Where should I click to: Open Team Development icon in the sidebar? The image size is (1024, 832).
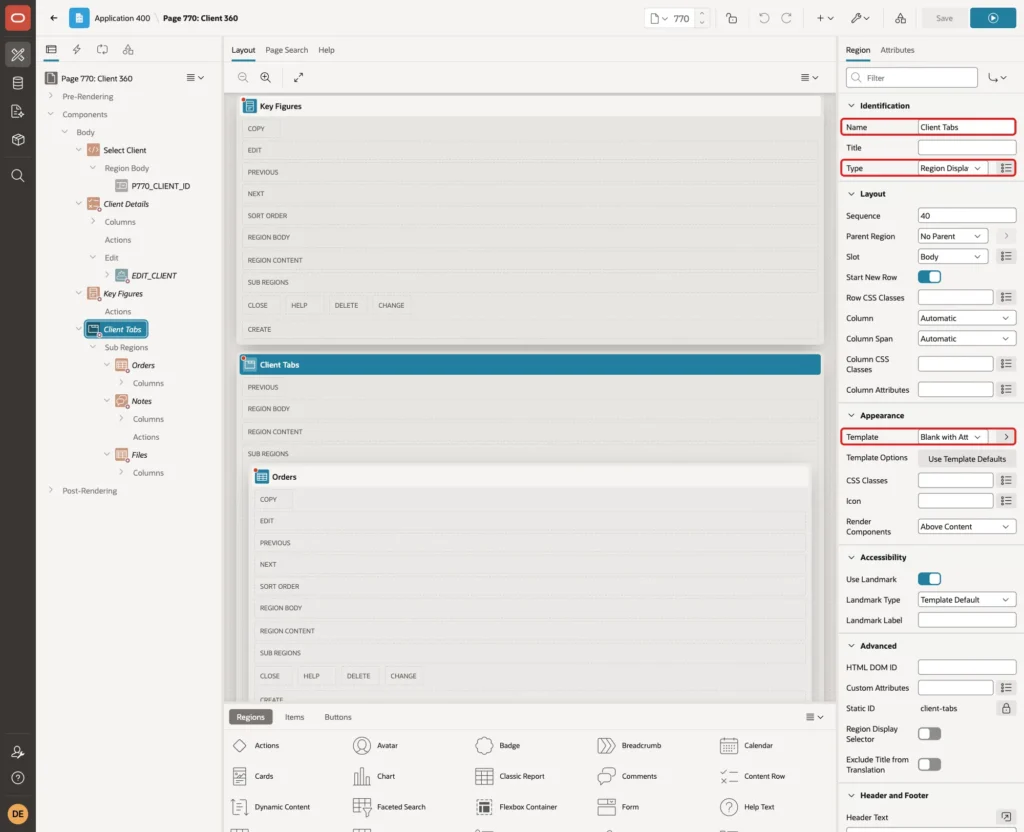pos(18,111)
